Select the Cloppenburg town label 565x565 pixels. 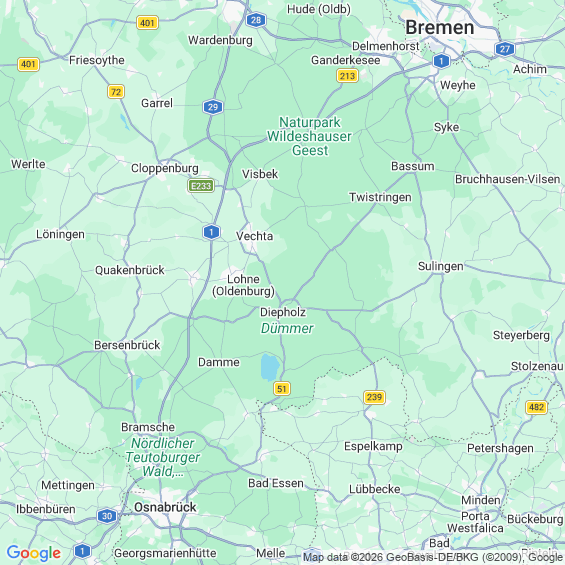click(x=165, y=168)
